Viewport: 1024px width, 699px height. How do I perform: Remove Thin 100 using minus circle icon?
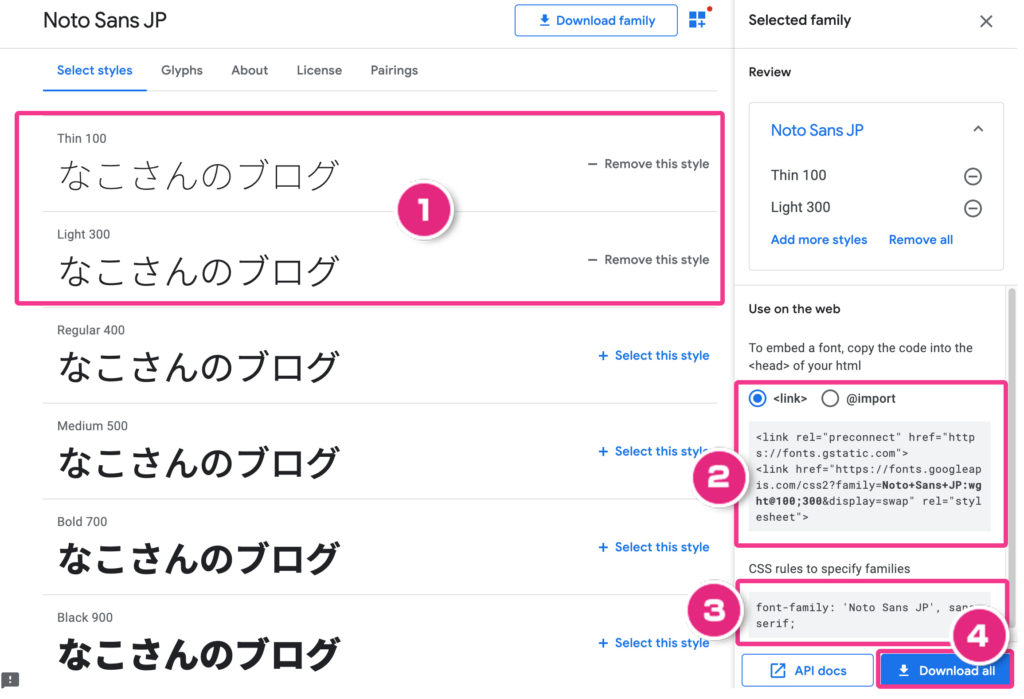point(972,176)
